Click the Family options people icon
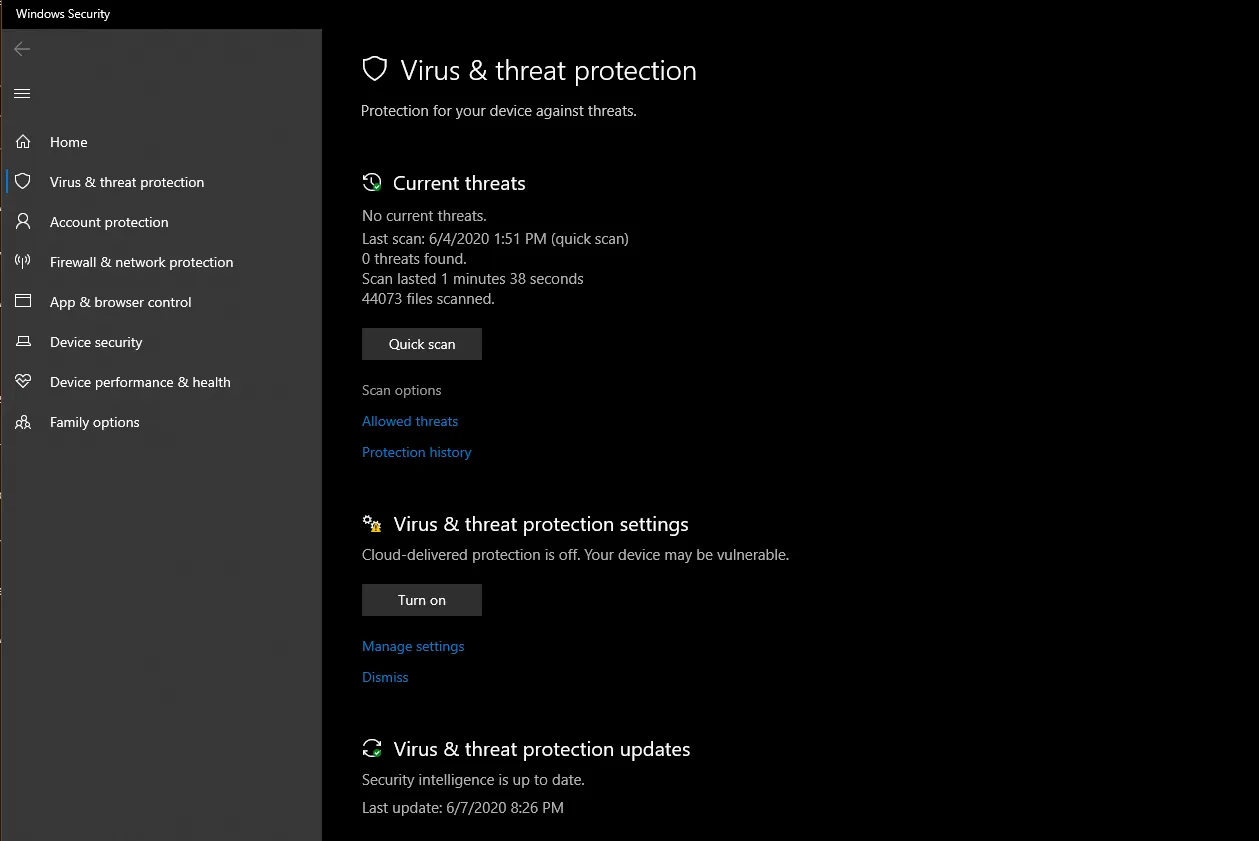This screenshot has height=841, width=1259. pyautogui.click(x=23, y=422)
